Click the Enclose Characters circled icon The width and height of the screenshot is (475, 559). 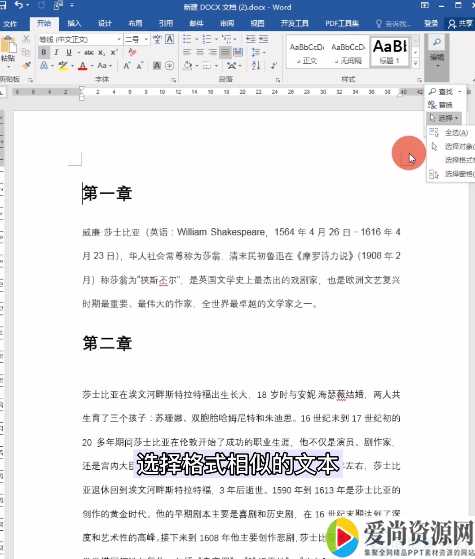169,66
